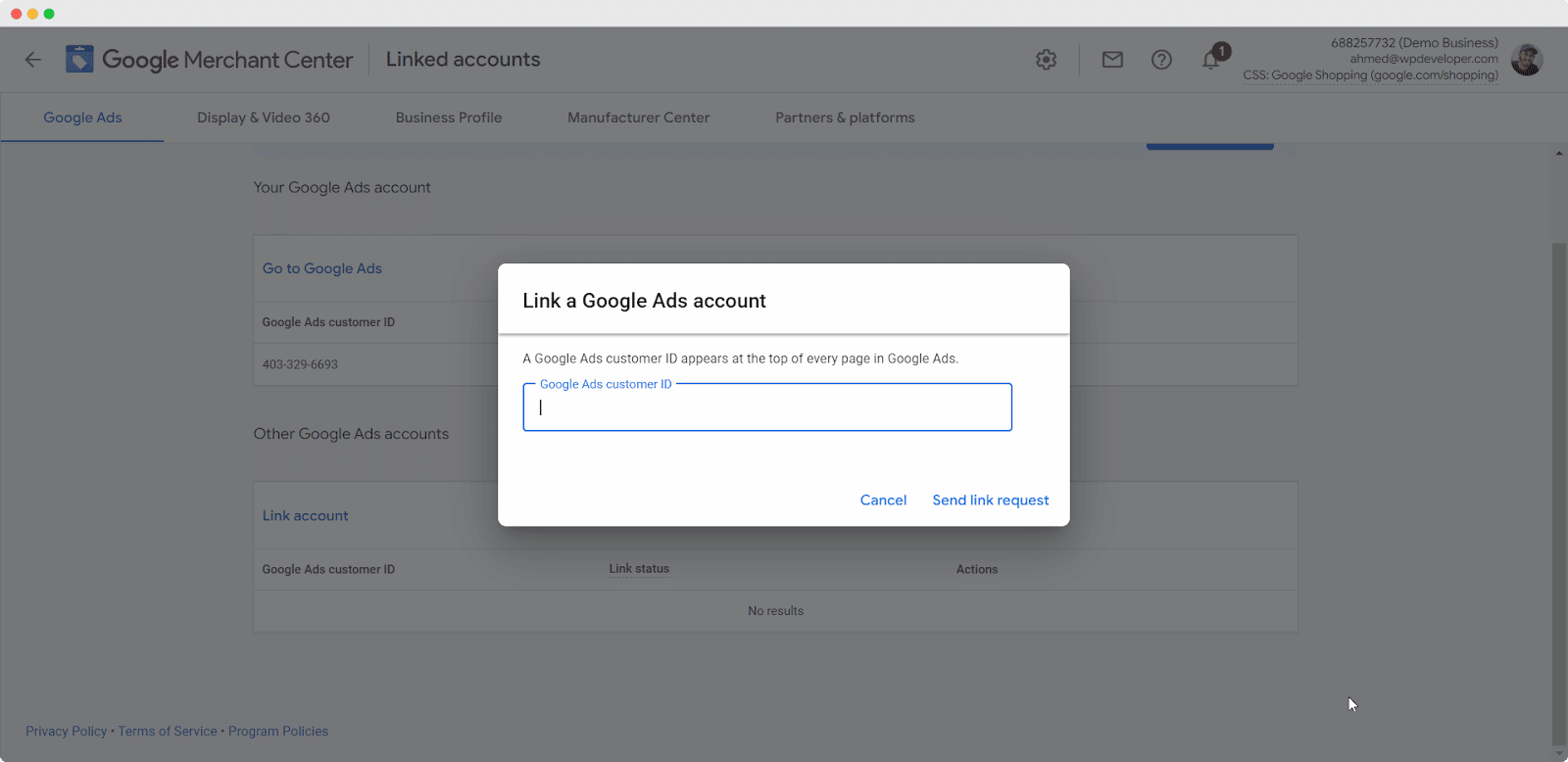
Task: Switch to the Display & Video 360 tab
Action: point(264,118)
